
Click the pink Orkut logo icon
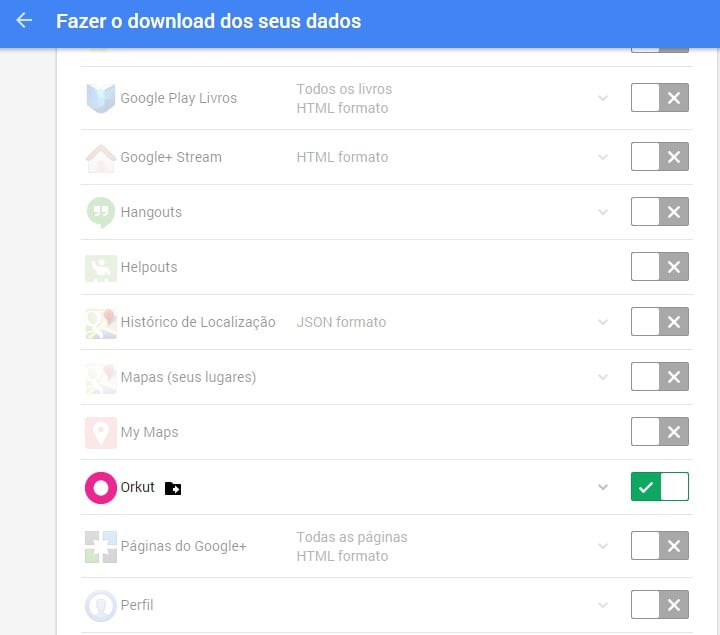(x=101, y=488)
